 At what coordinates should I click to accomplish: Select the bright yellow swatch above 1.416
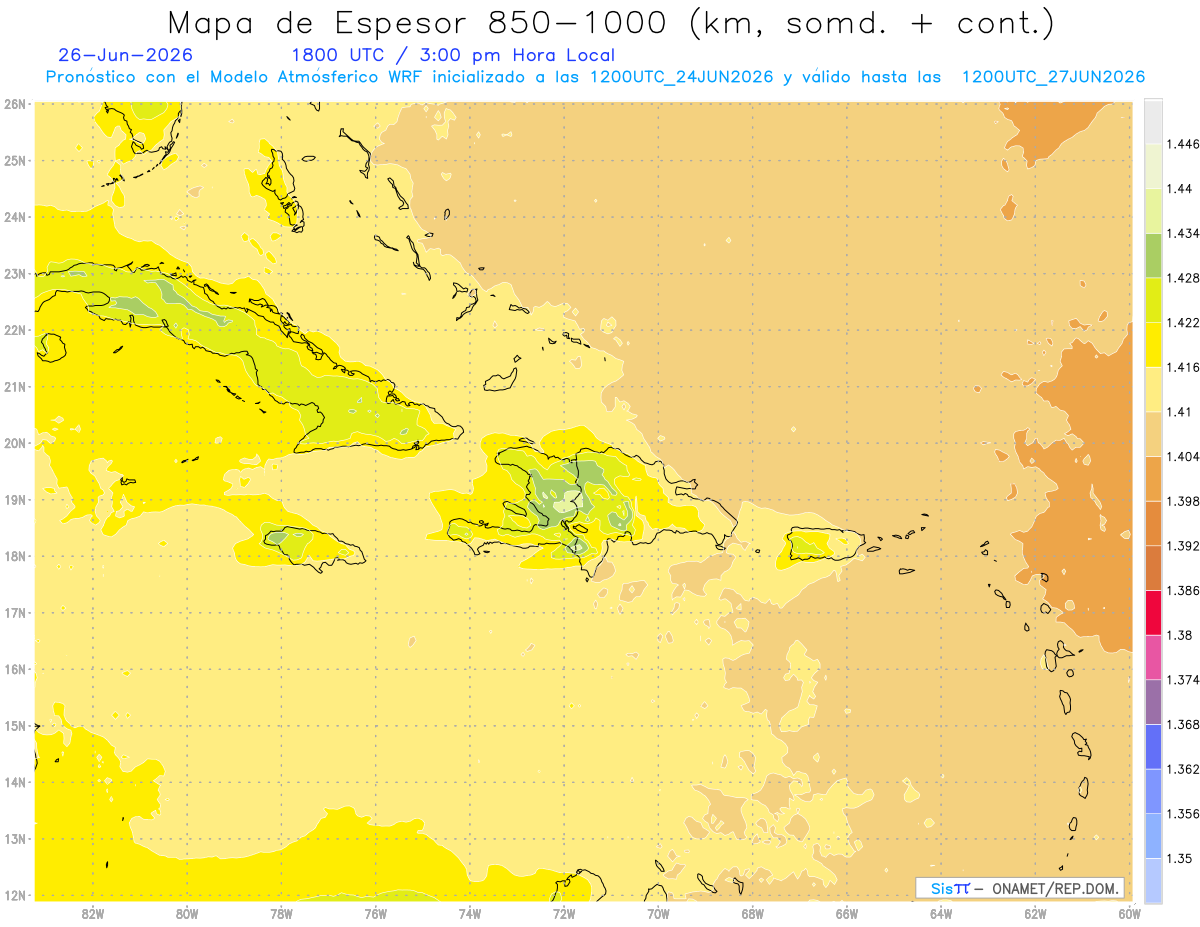pyautogui.click(x=1153, y=345)
